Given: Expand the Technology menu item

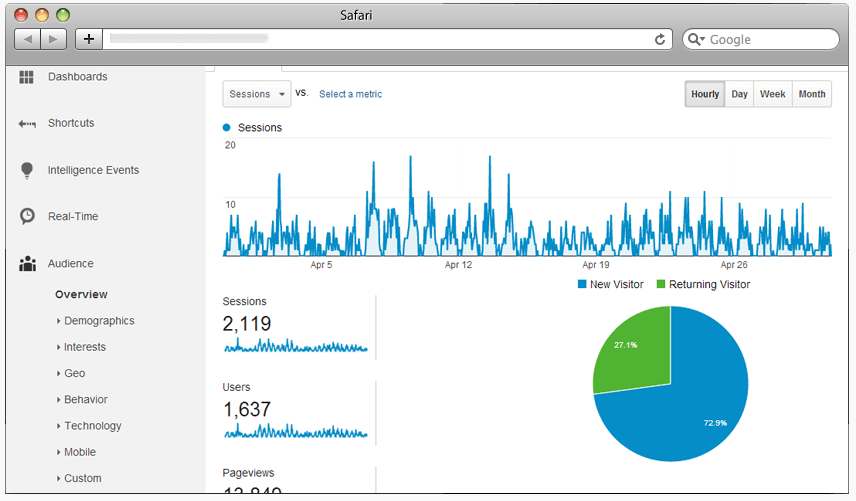Looking at the screenshot, I should coord(92,426).
